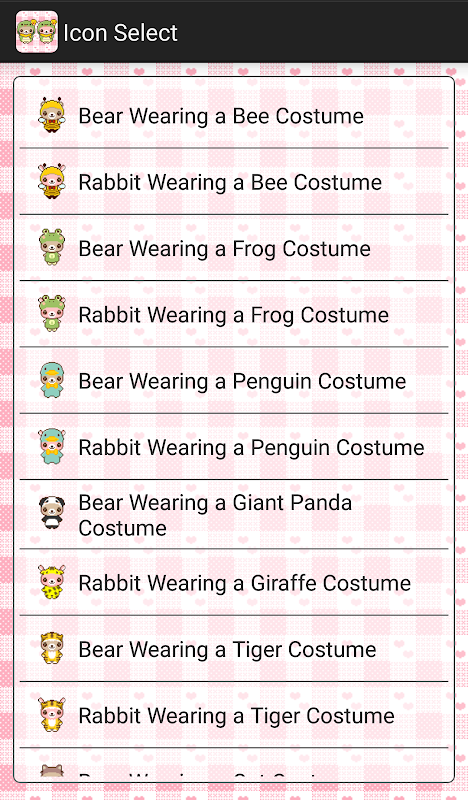Tap the bear in frog costume icon
Image resolution: width=468 pixels, height=800 pixels.
point(52,248)
